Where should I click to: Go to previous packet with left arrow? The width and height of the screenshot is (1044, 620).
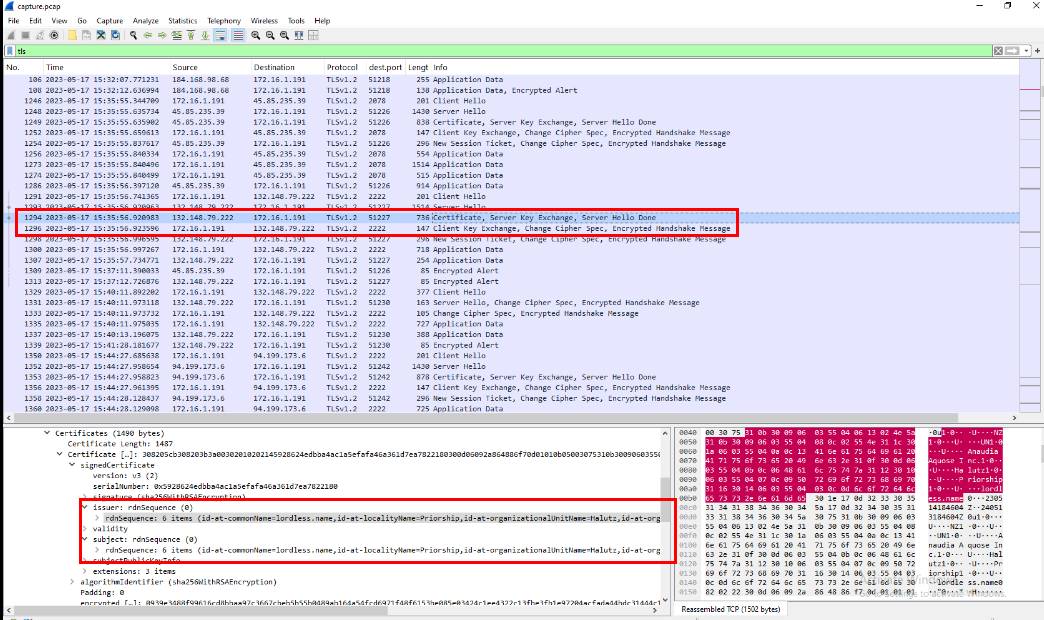point(148,35)
